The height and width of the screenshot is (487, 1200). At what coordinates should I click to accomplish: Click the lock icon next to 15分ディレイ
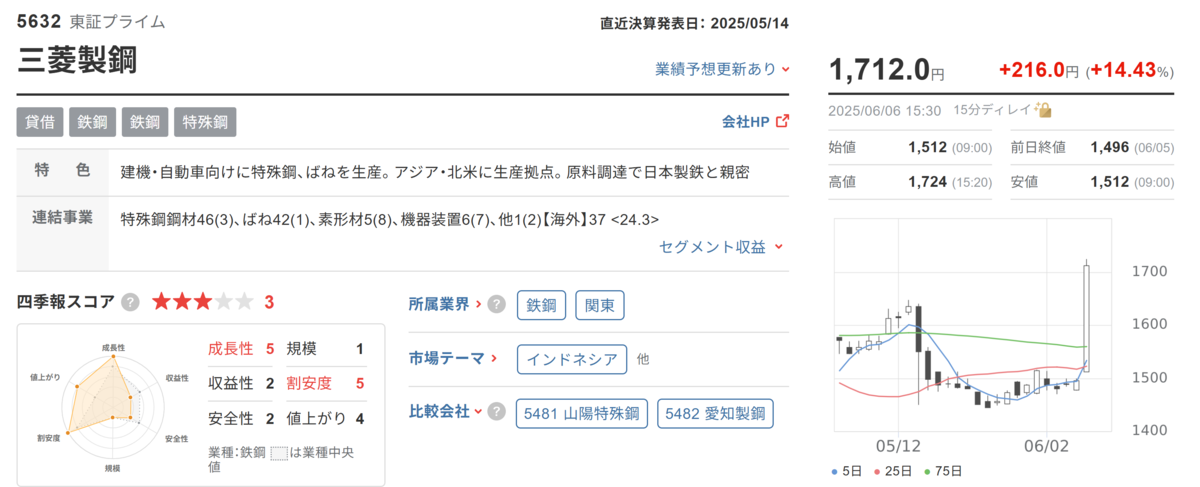pyautogui.click(x=1043, y=110)
